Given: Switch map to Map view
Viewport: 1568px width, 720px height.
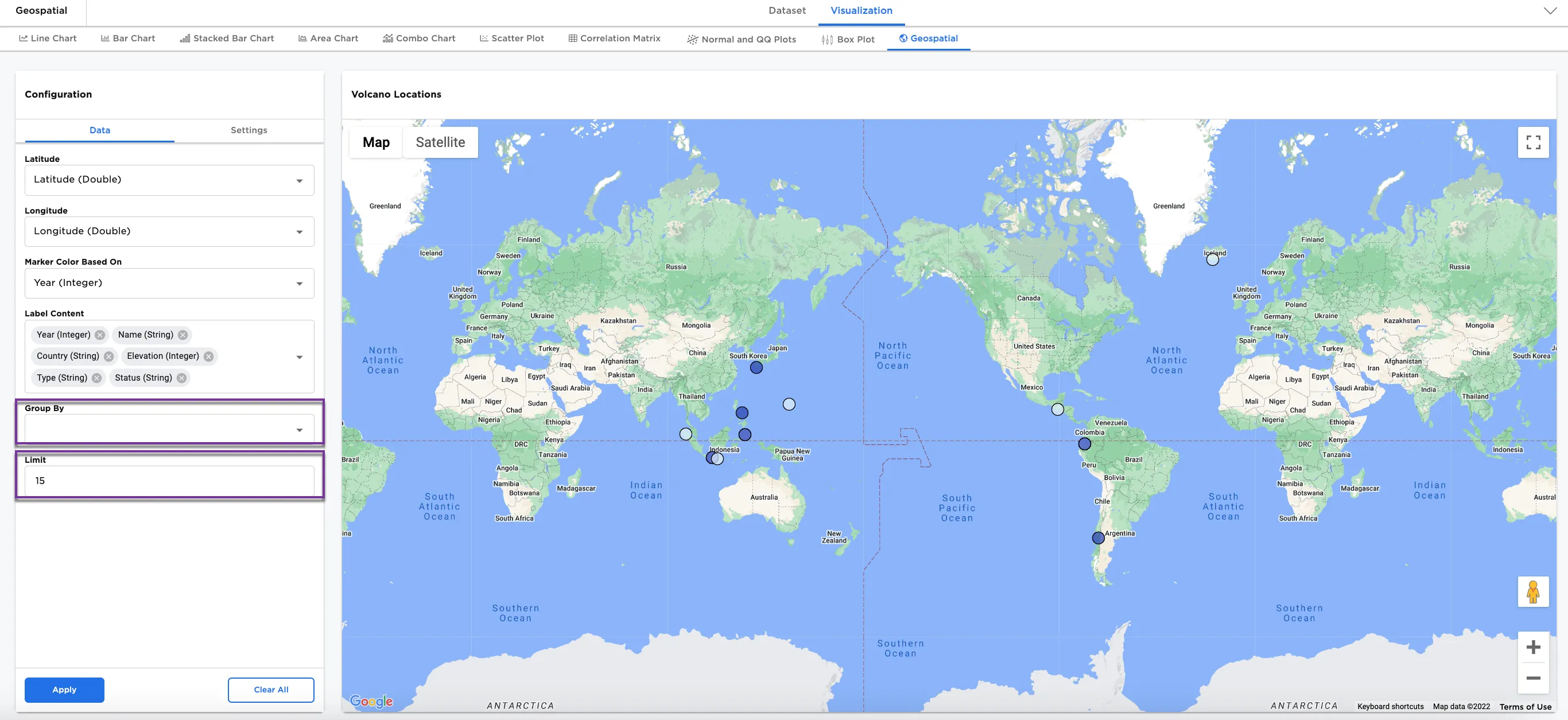Looking at the screenshot, I should point(375,142).
